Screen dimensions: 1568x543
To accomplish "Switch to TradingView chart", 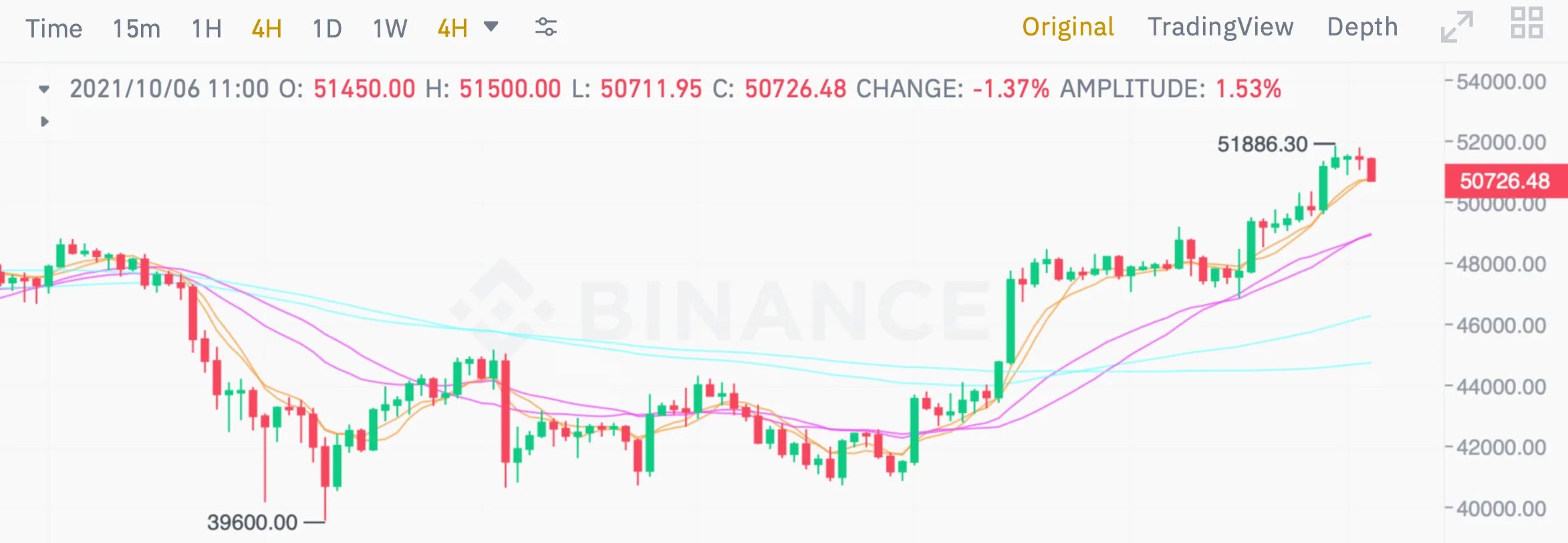I will 1220,27.
